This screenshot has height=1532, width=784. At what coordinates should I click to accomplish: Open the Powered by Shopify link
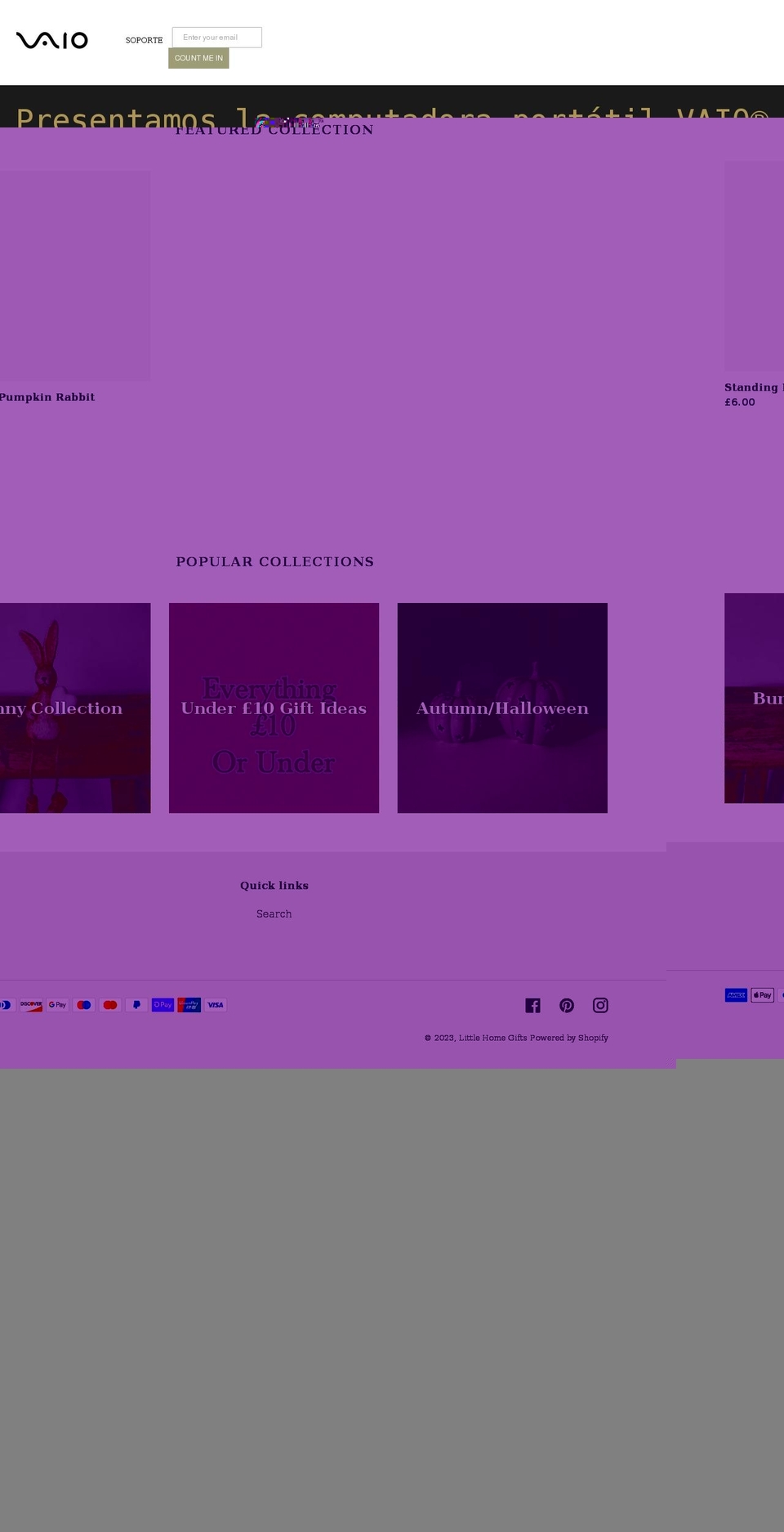point(569,1038)
